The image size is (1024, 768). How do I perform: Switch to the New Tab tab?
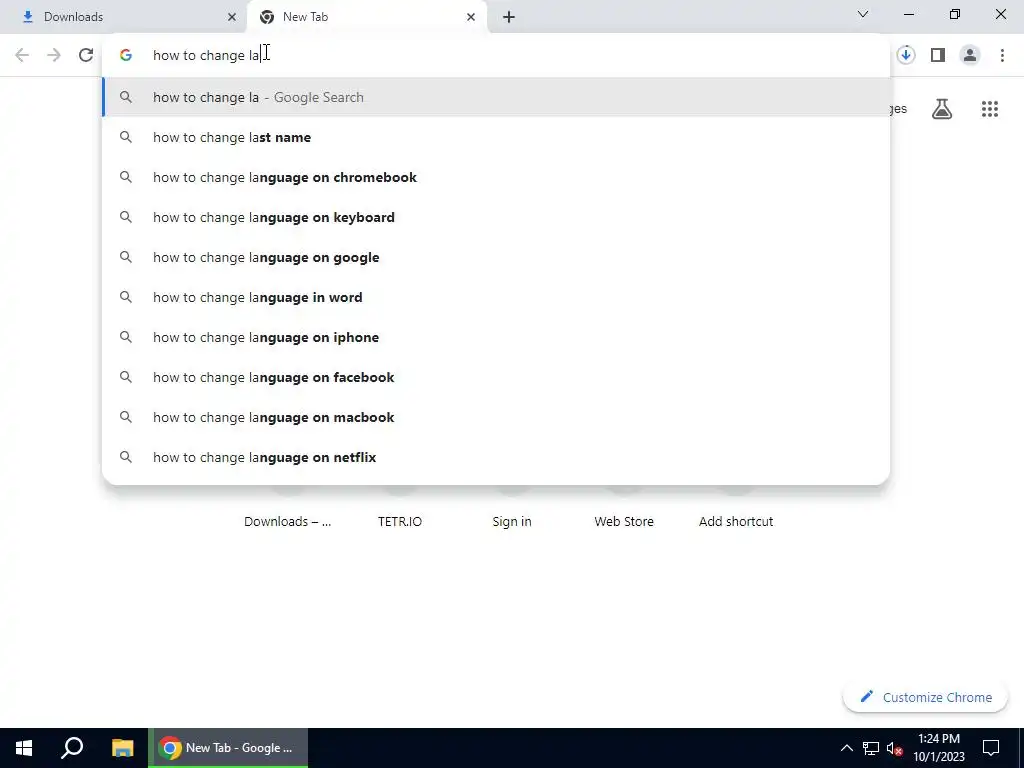click(x=366, y=17)
